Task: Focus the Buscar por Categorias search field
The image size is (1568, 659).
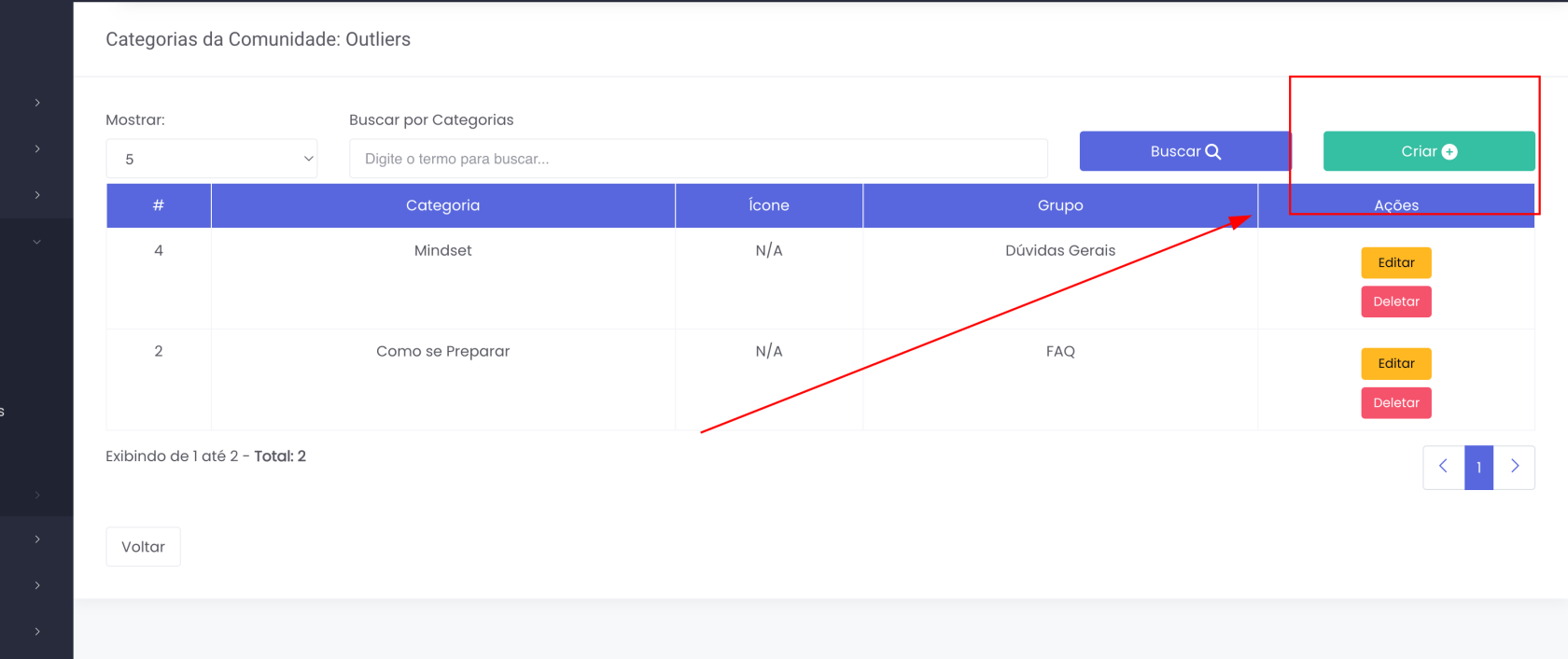Action: pos(698,159)
